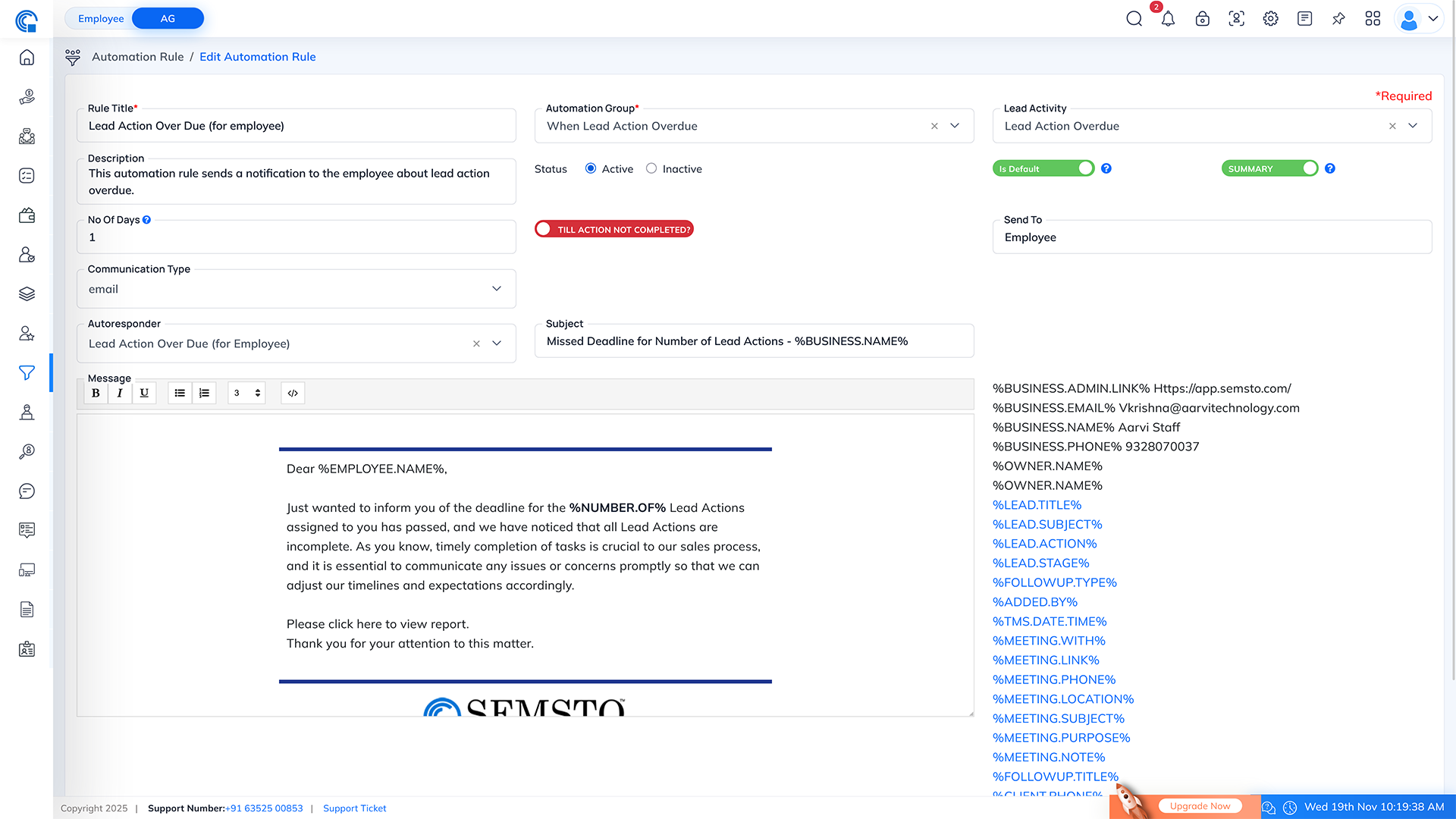Click the apps grid icon

(1373, 19)
